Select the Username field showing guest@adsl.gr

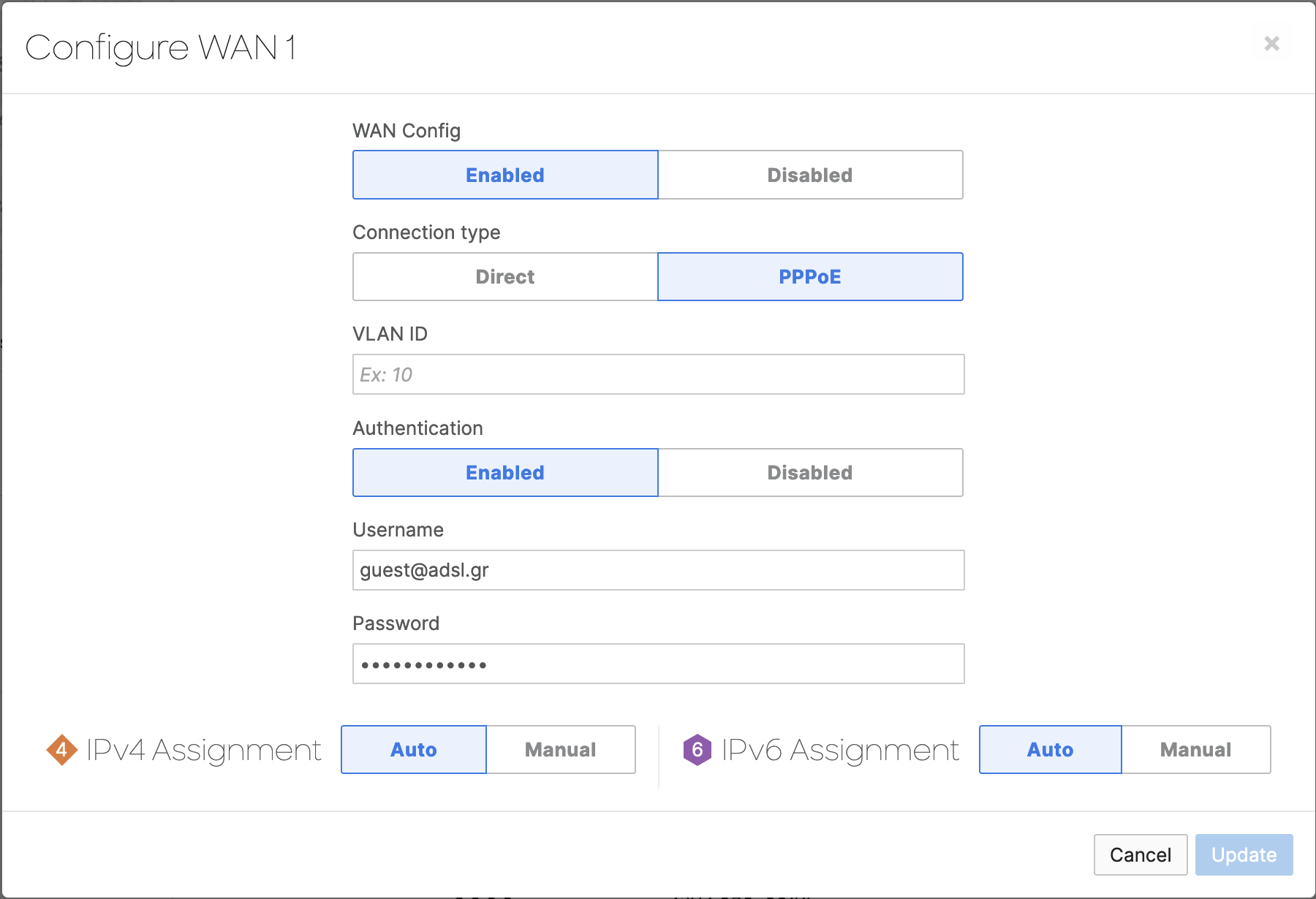pyautogui.click(x=658, y=570)
